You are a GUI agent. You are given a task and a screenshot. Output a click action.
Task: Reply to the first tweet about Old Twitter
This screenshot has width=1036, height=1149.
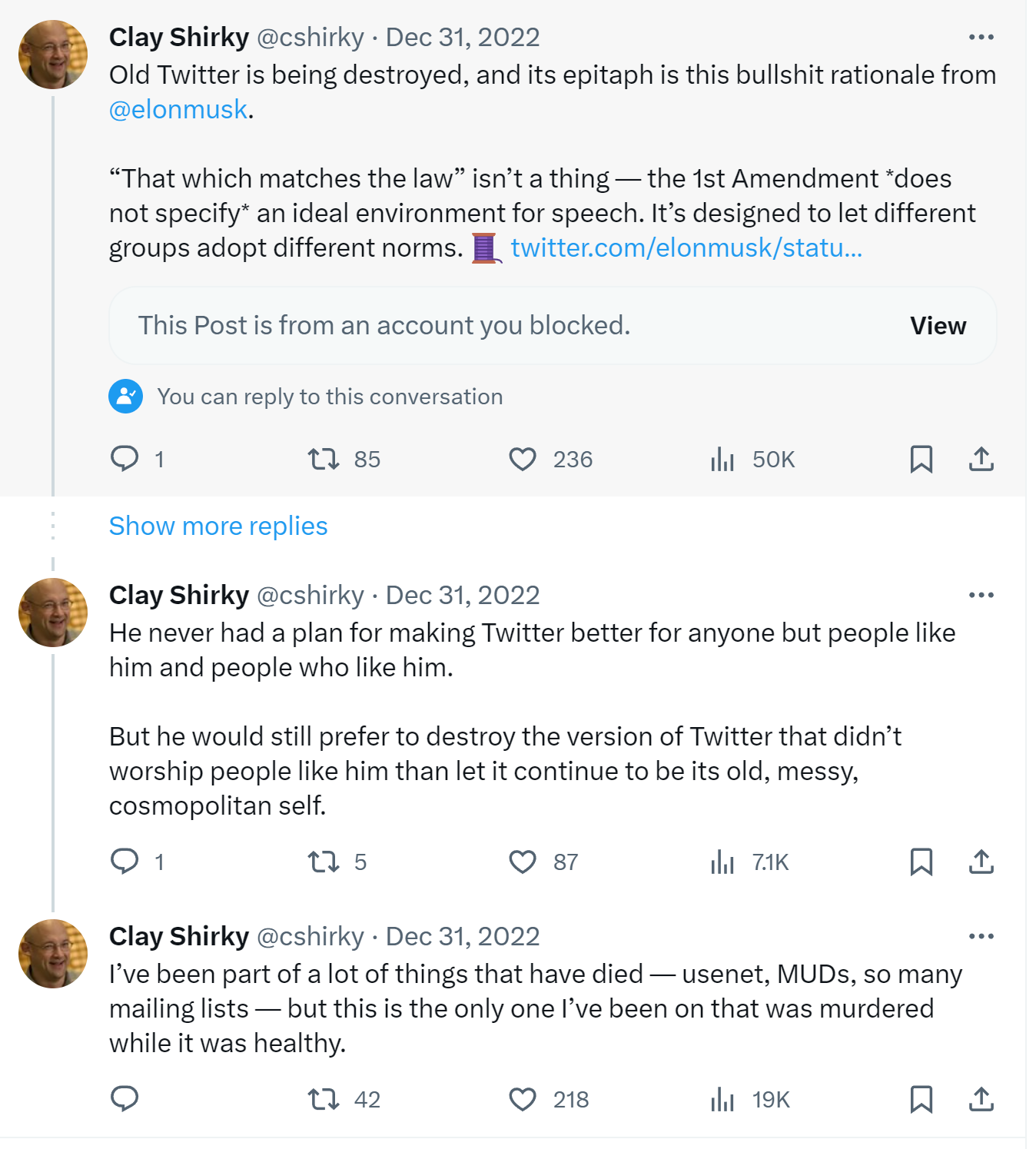(125, 459)
